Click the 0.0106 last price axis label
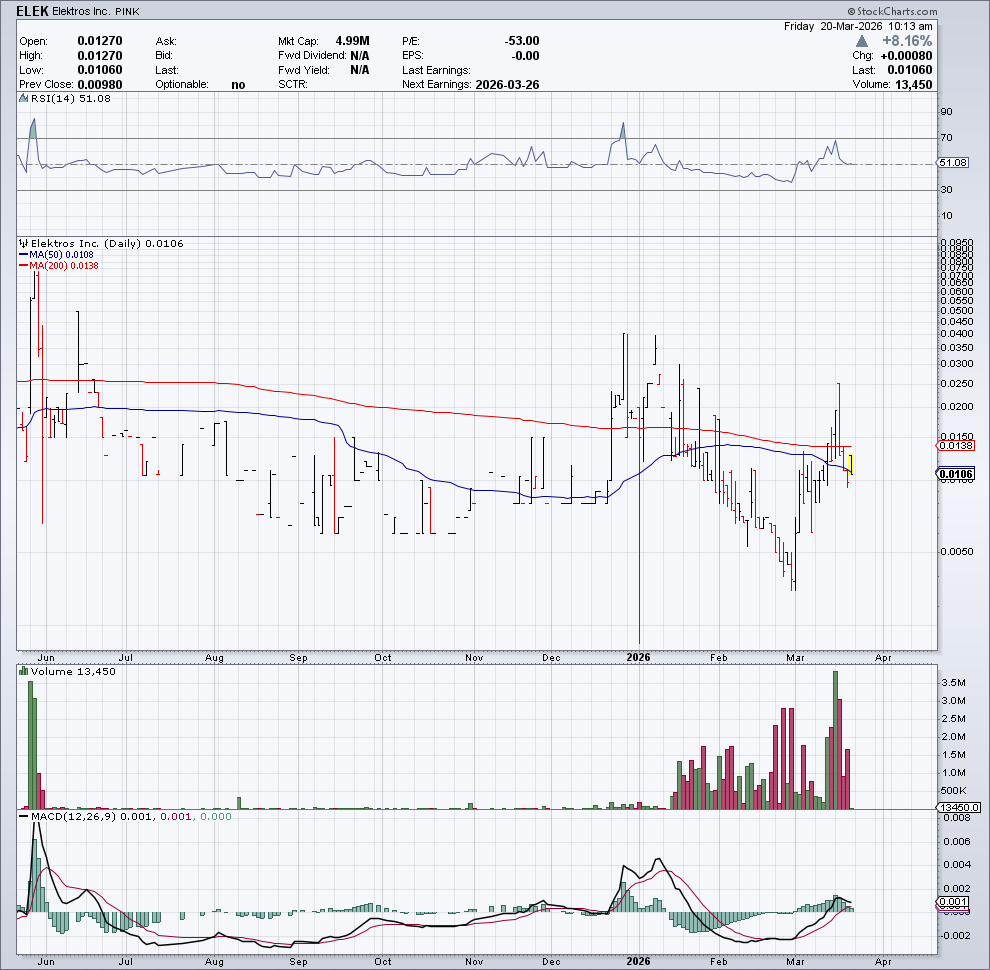 [x=957, y=474]
